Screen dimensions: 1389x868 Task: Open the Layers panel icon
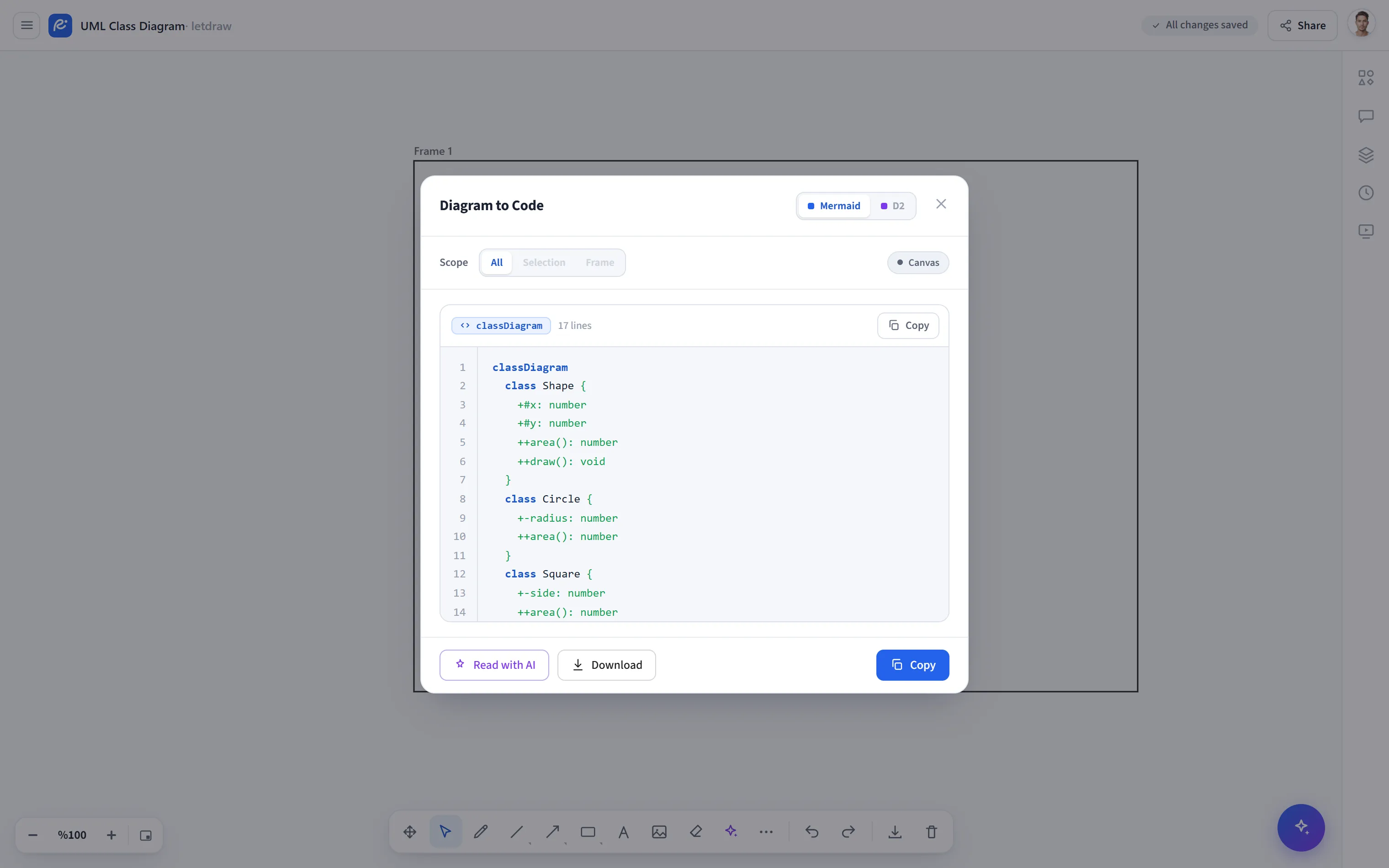point(1366,155)
